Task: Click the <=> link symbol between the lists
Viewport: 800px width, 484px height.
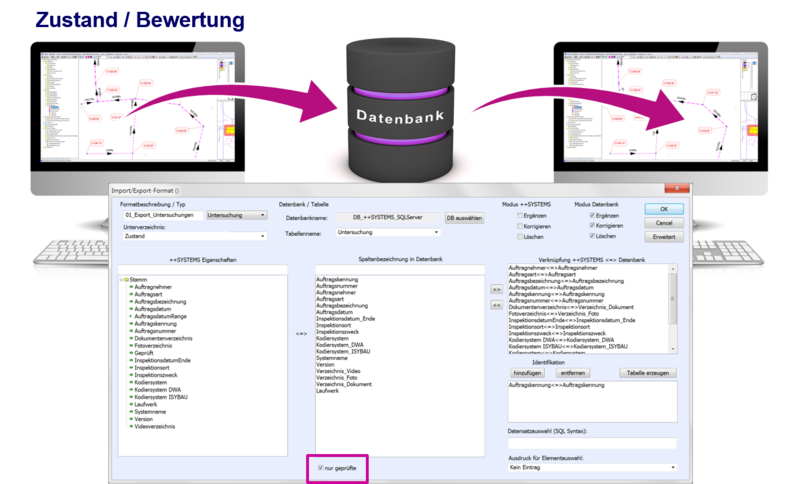Action: pyautogui.click(x=301, y=334)
